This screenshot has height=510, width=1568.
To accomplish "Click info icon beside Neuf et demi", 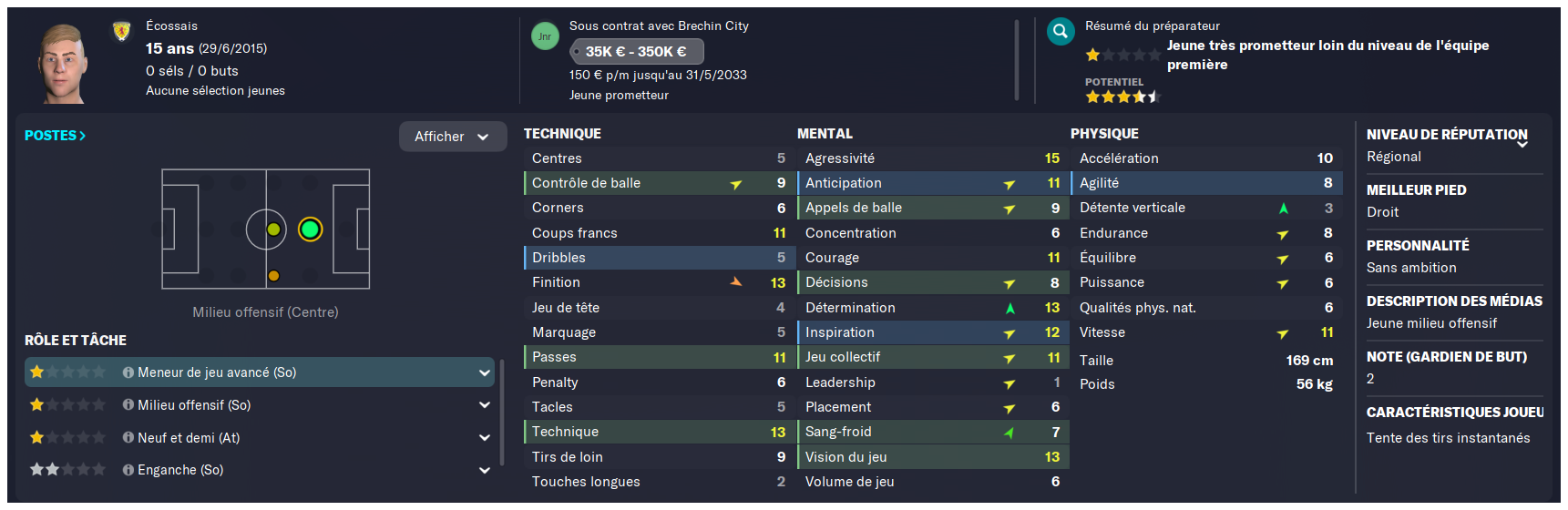I will [128, 438].
